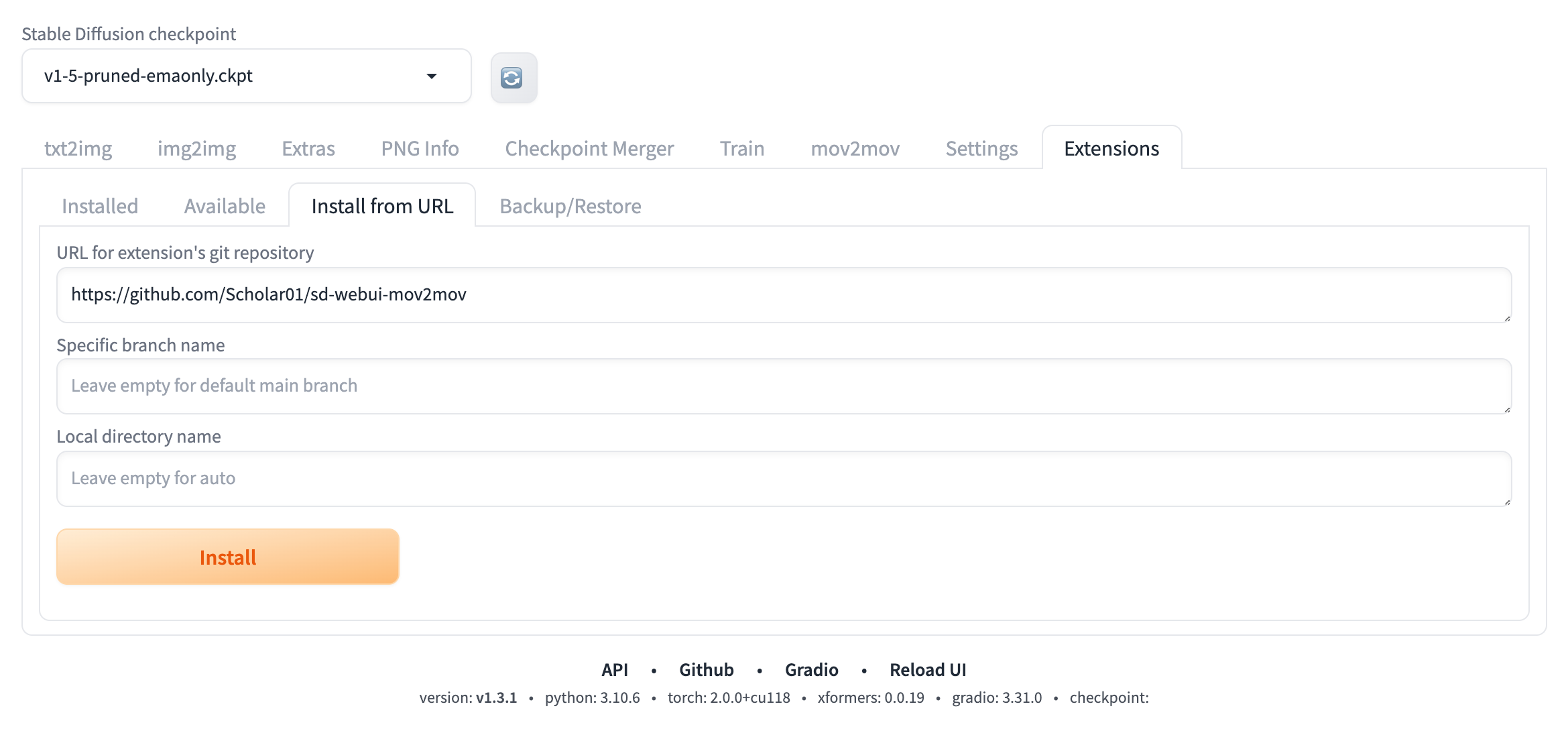Open the Stable Diffusion checkpoint dropdown
Image resolution: width=1568 pixels, height=729 pixels.
pyautogui.click(x=246, y=76)
